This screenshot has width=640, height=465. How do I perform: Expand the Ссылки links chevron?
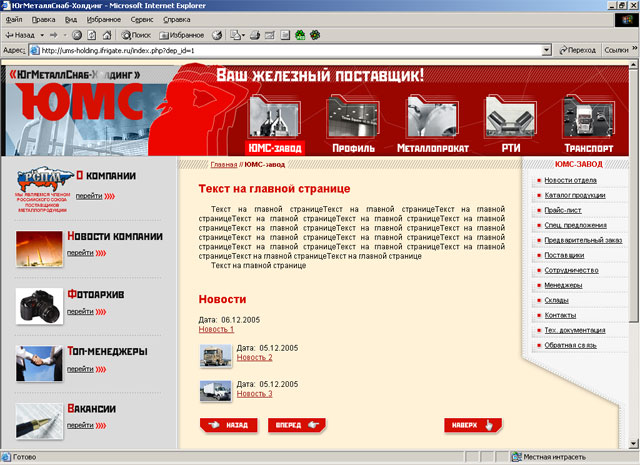coord(635,48)
